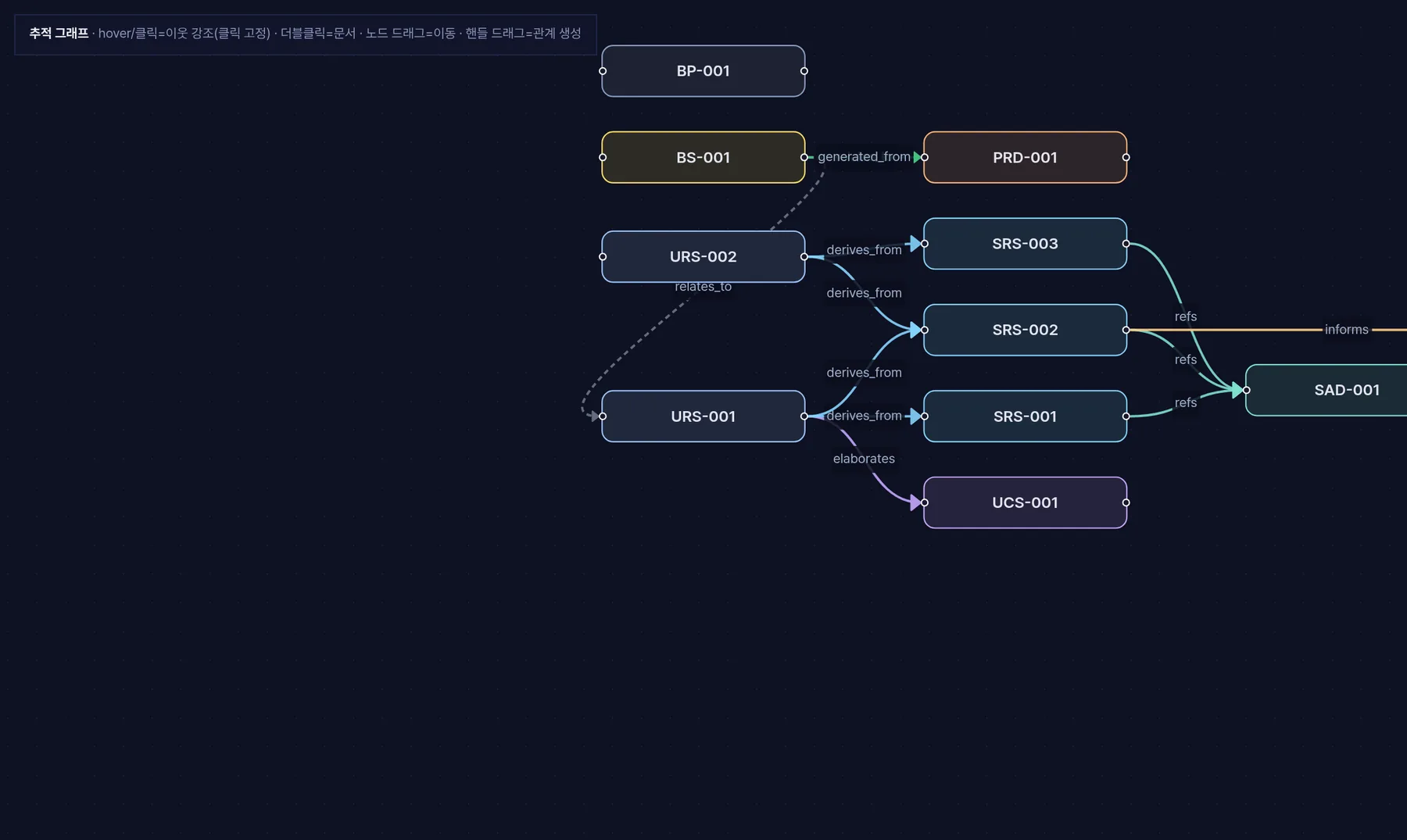Click the 추적 그래프 title text
This screenshot has height=840, width=1407.
59,33
